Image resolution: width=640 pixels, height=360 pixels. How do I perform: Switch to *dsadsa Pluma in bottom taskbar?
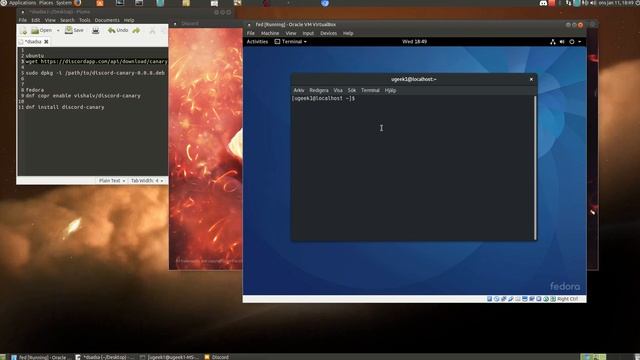104,357
